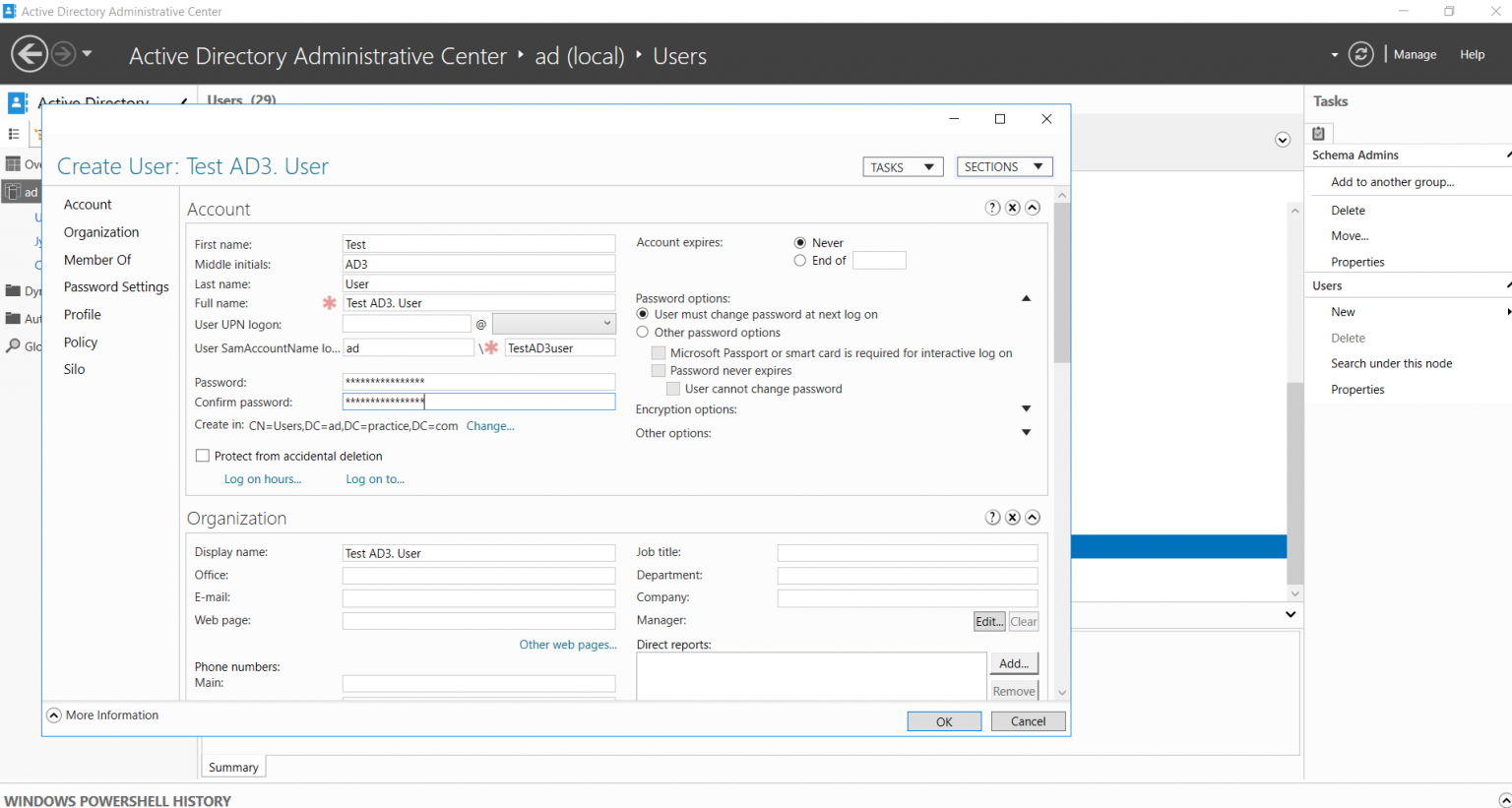Click Add to another group... task

(x=1392, y=182)
